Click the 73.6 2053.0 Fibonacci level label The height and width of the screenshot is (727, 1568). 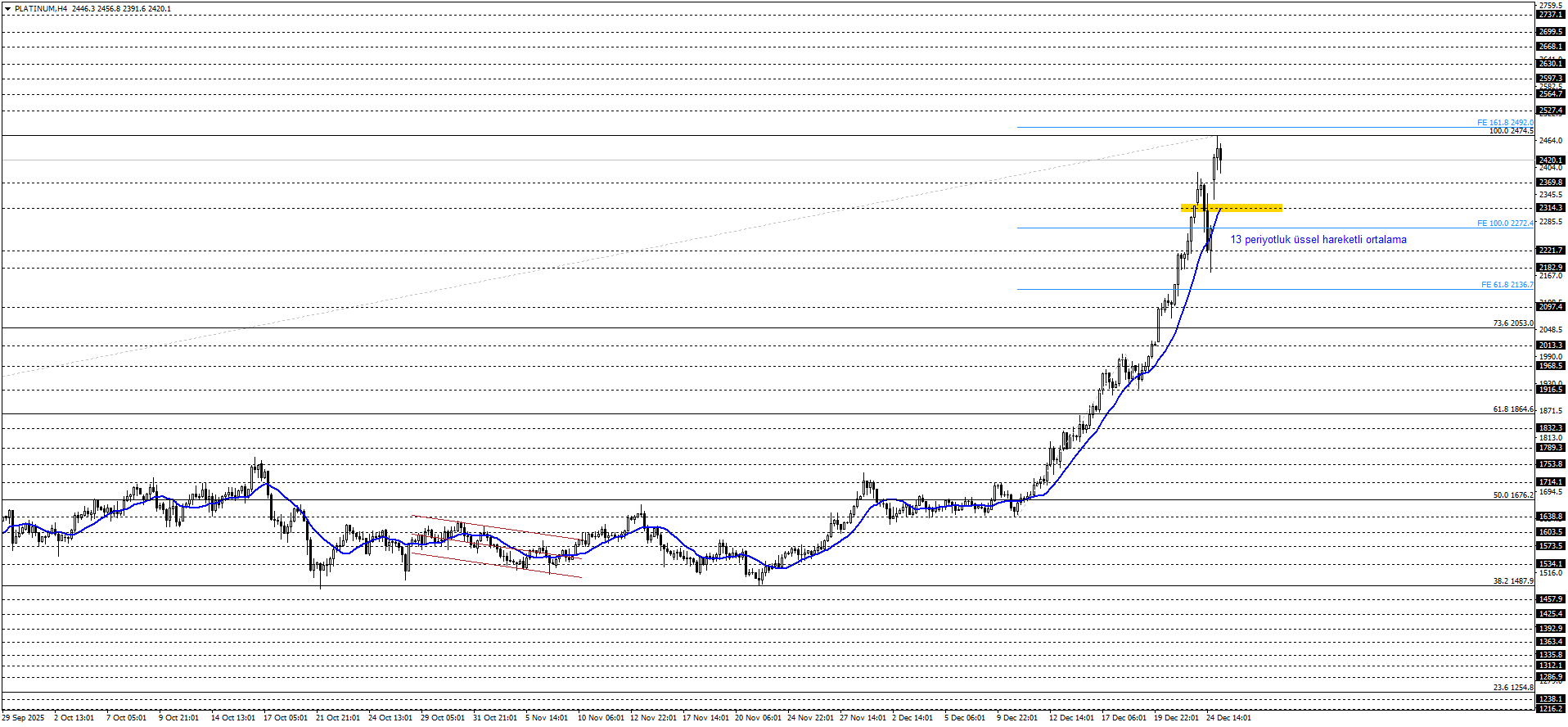(x=1512, y=323)
